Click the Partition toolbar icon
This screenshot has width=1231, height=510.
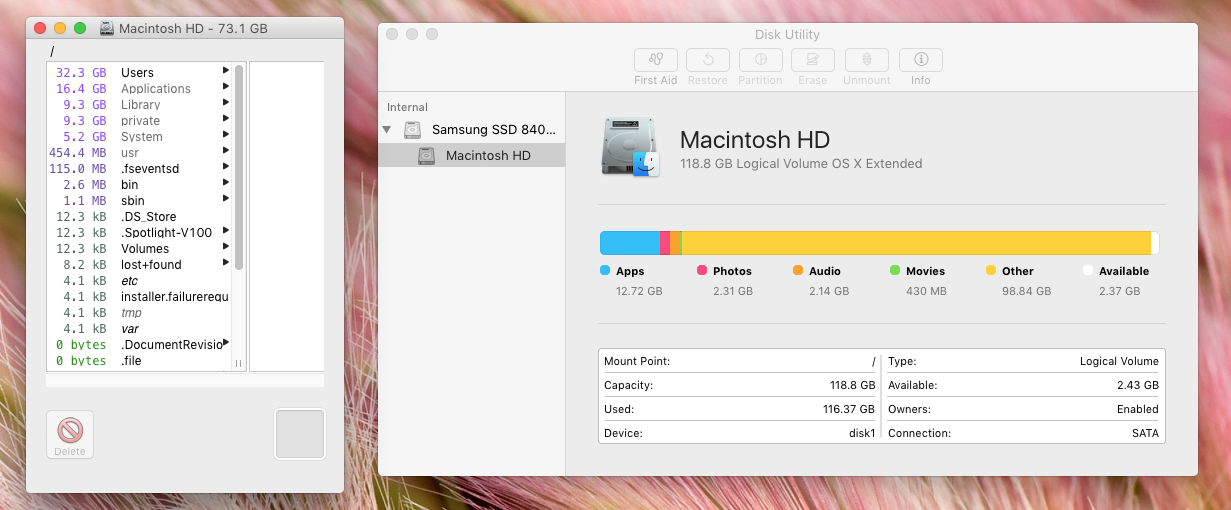761,60
